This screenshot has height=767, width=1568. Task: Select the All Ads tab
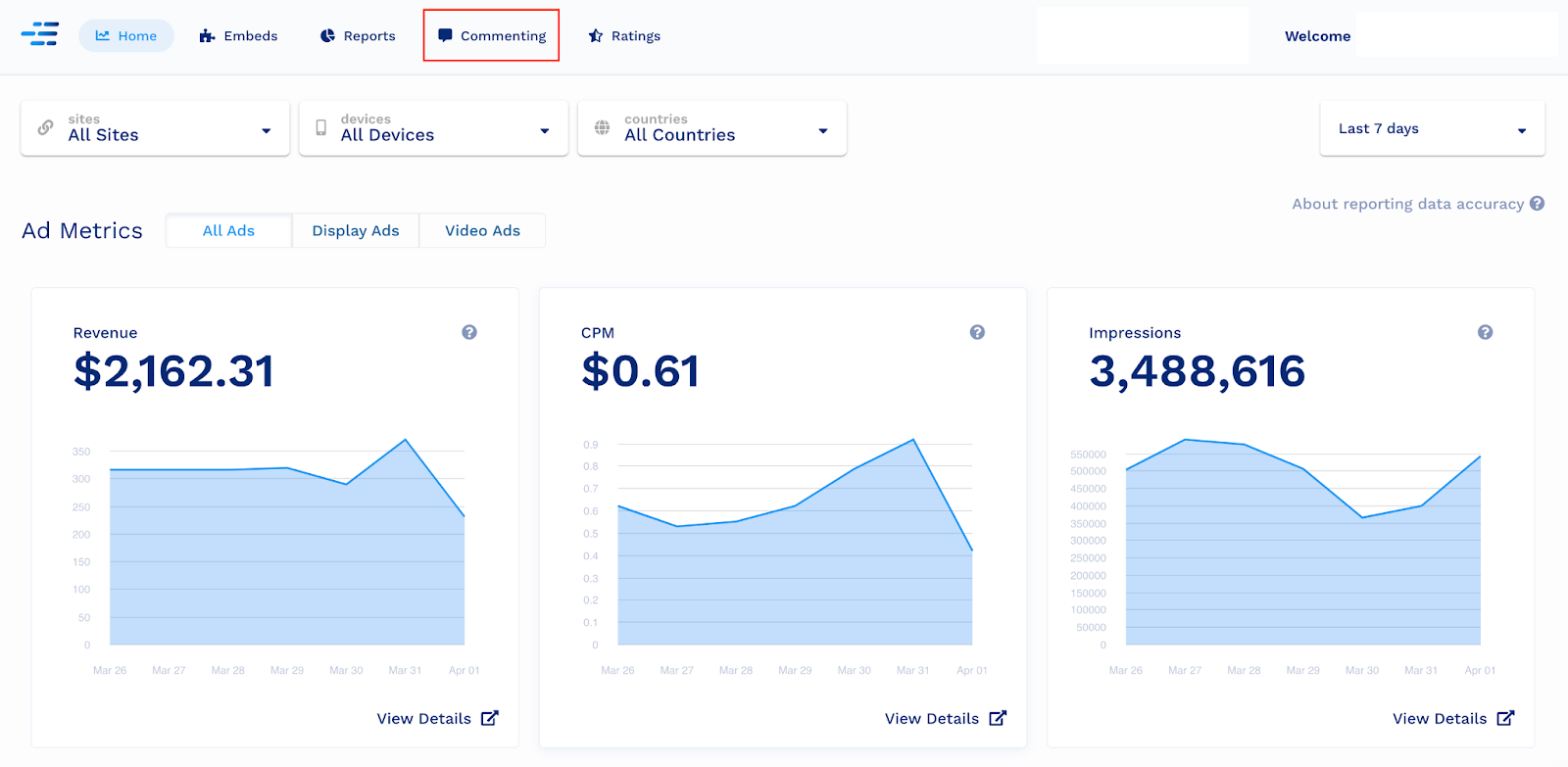[x=228, y=230]
